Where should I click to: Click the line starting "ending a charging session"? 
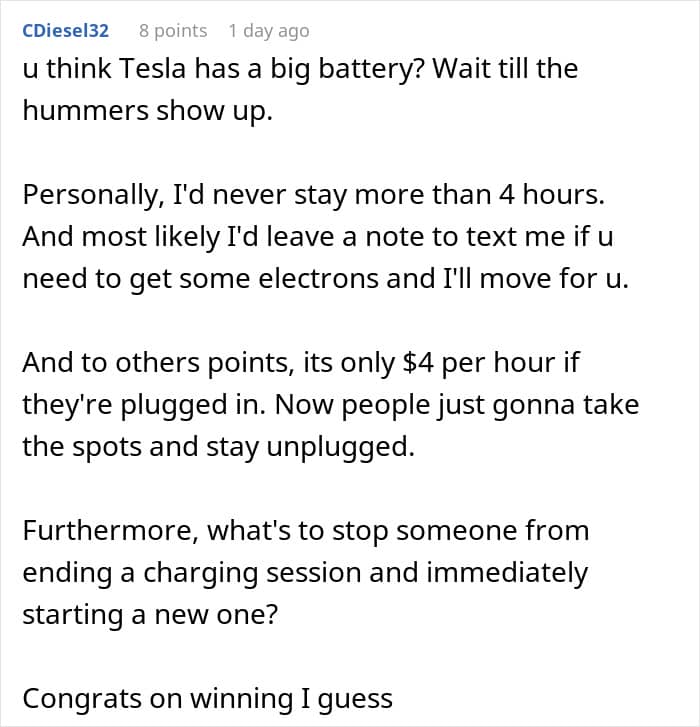pyautogui.click(x=305, y=572)
